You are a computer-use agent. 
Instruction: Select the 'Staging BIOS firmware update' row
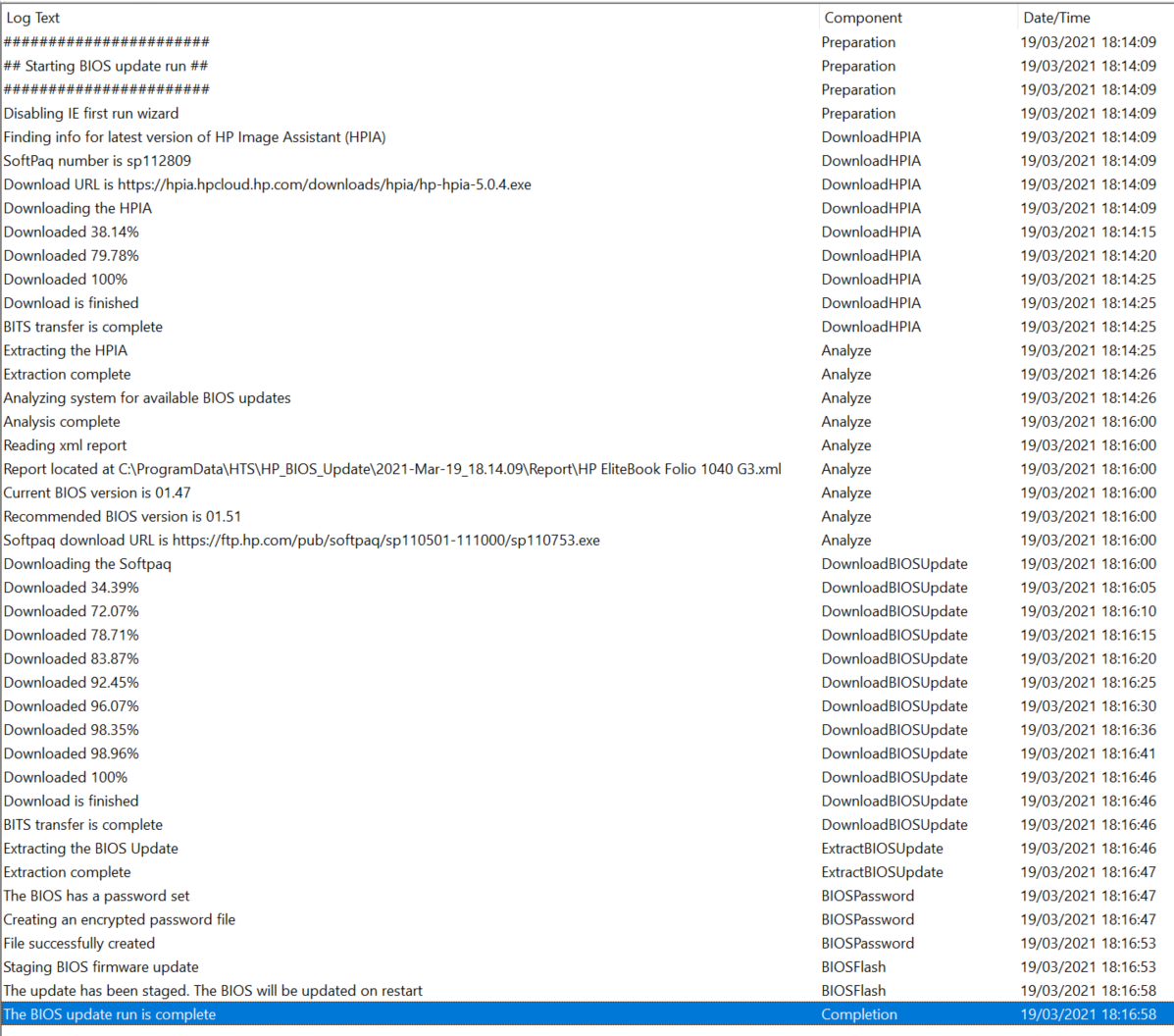tap(101, 966)
